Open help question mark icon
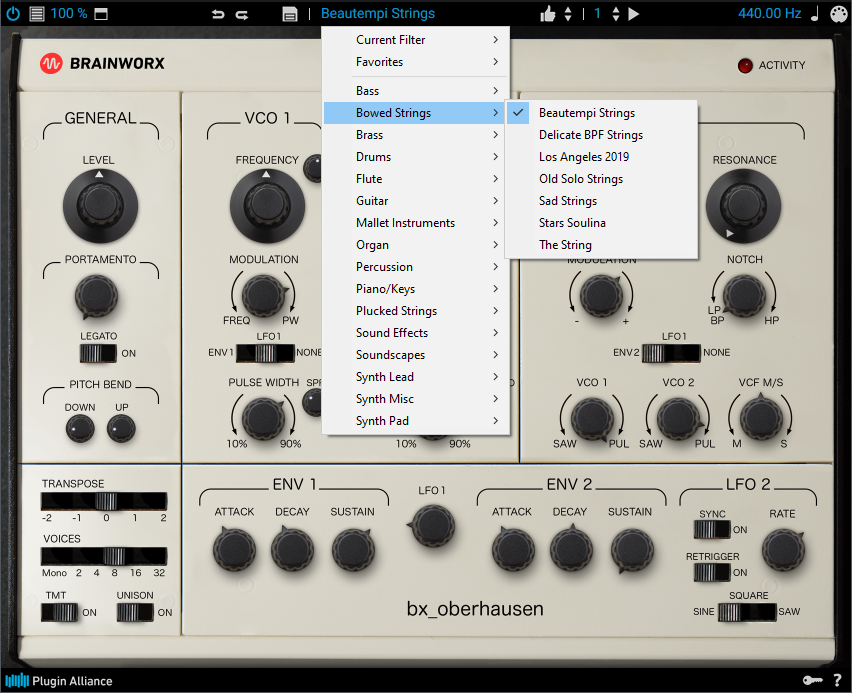Screen dimensions: 852x693 [837, 680]
